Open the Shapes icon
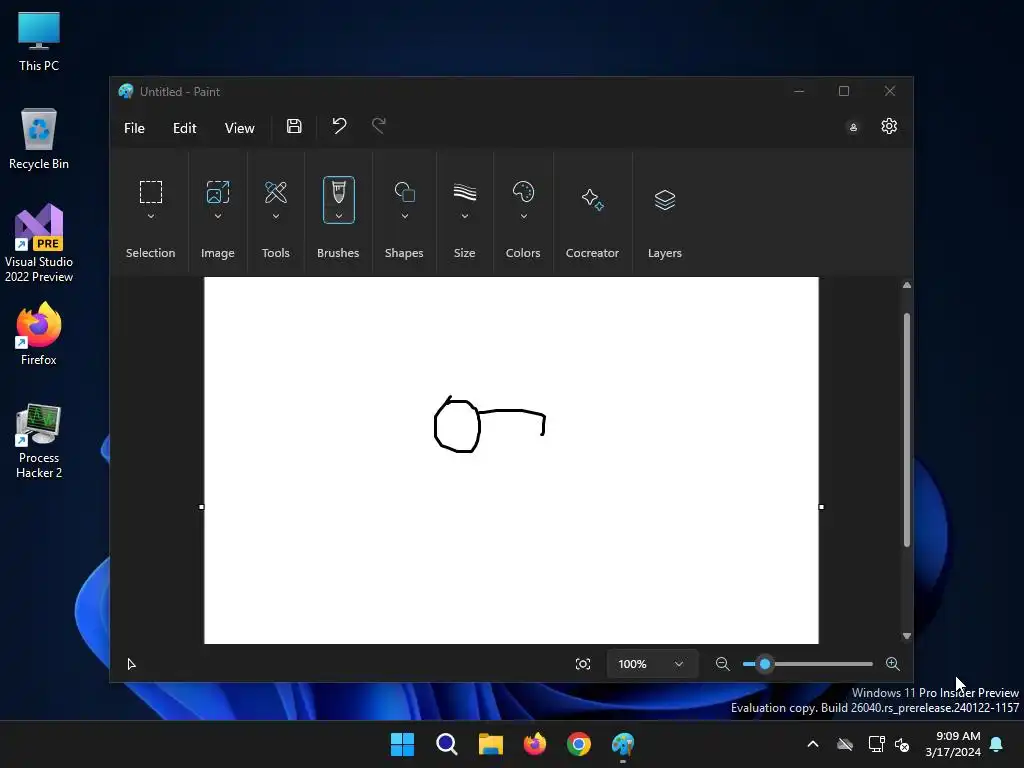The width and height of the screenshot is (1024, 768). click(404, 192)
